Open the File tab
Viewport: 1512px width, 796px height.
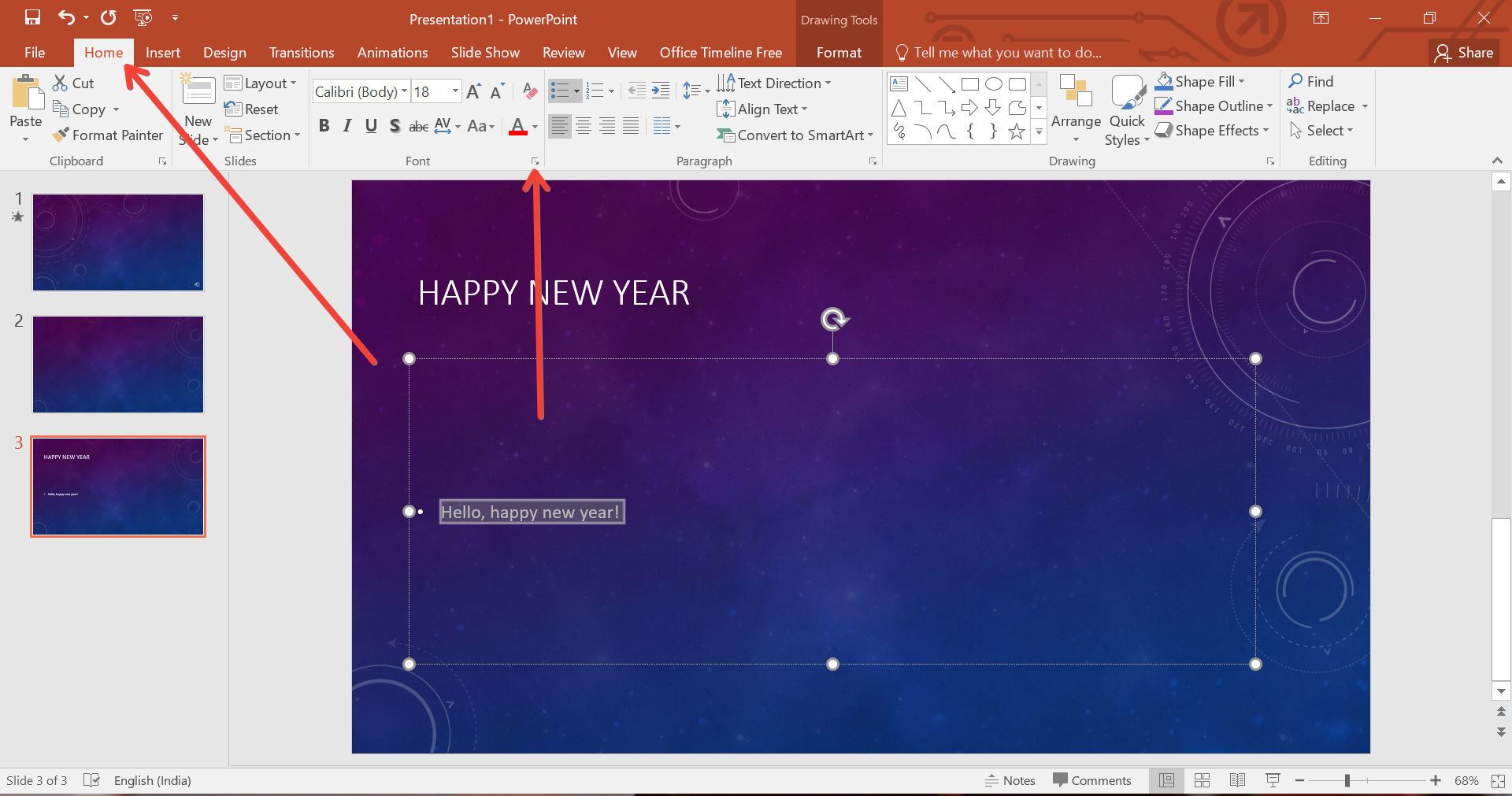click(35, 53)
